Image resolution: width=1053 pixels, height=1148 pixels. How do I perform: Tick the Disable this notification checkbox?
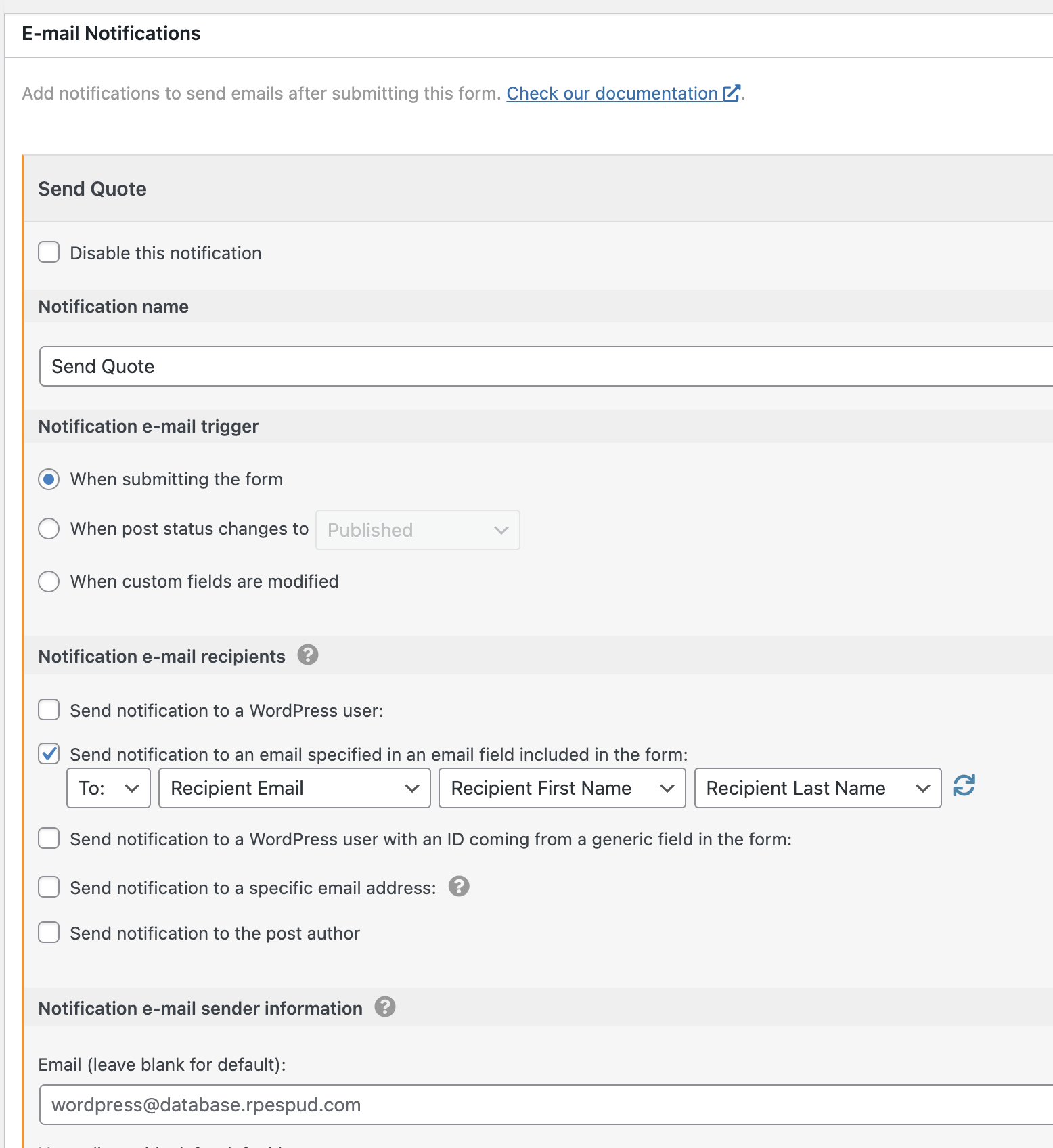click(49, 252)
